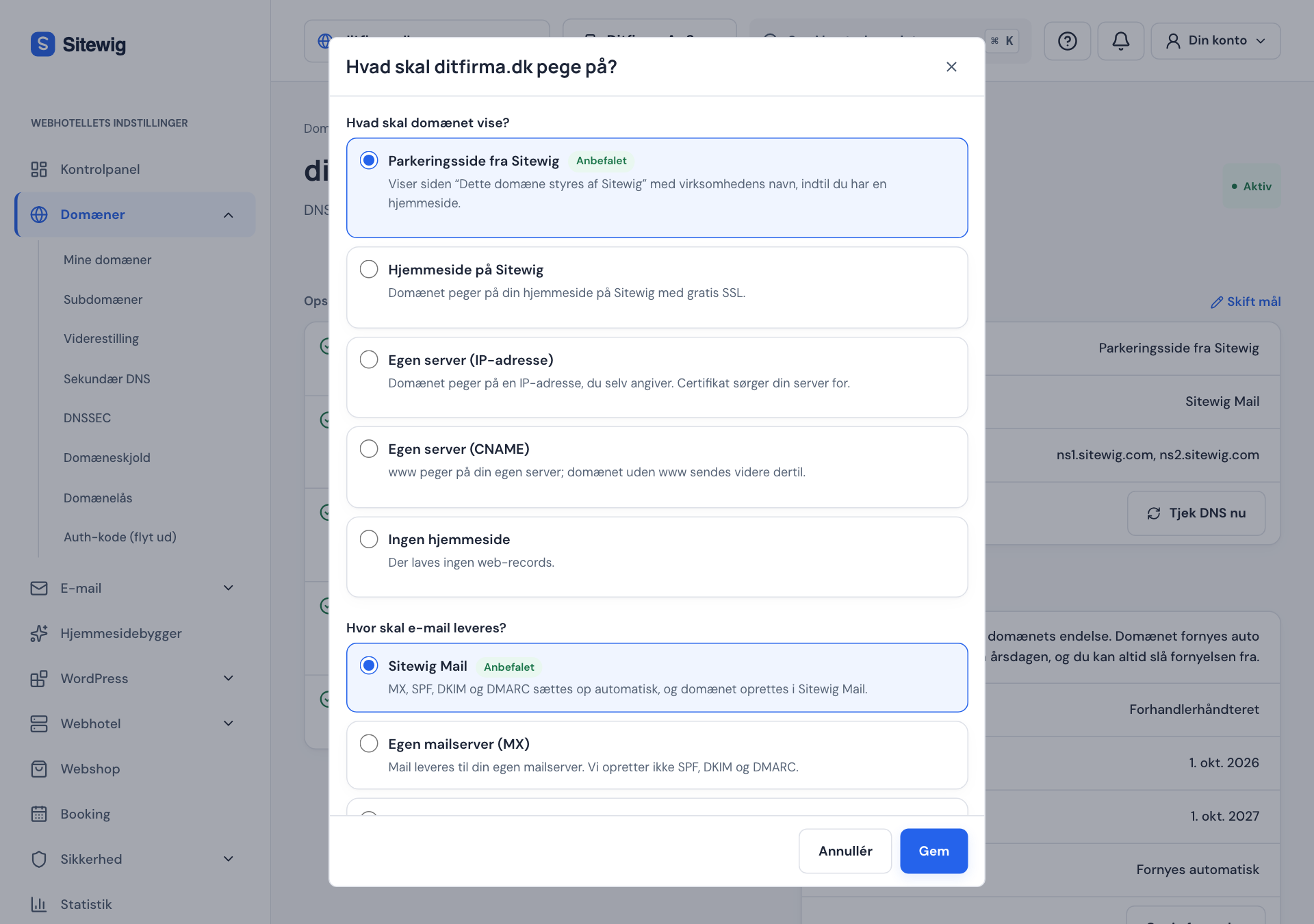The image size is (1314, 924).
Task: Click the E-mail envelope icon
Action: [x=39, y=588]
